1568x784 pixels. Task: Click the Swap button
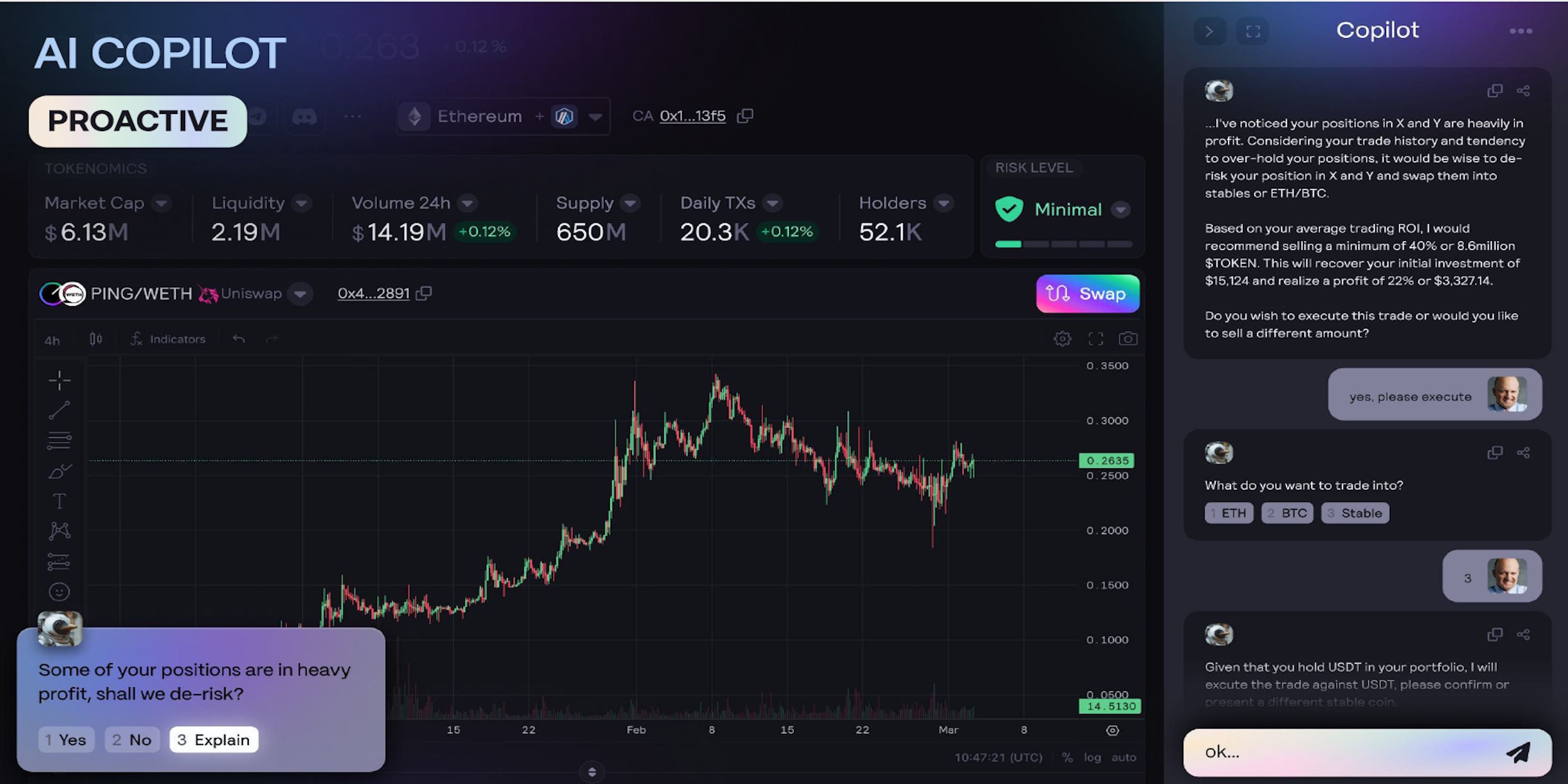click(x=1087, y=293)
